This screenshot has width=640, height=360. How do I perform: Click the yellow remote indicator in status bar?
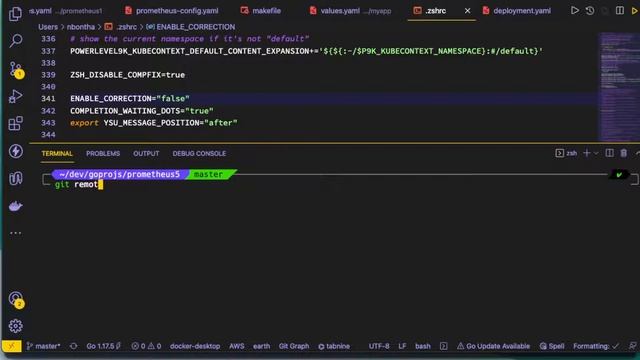coord(11,346)
